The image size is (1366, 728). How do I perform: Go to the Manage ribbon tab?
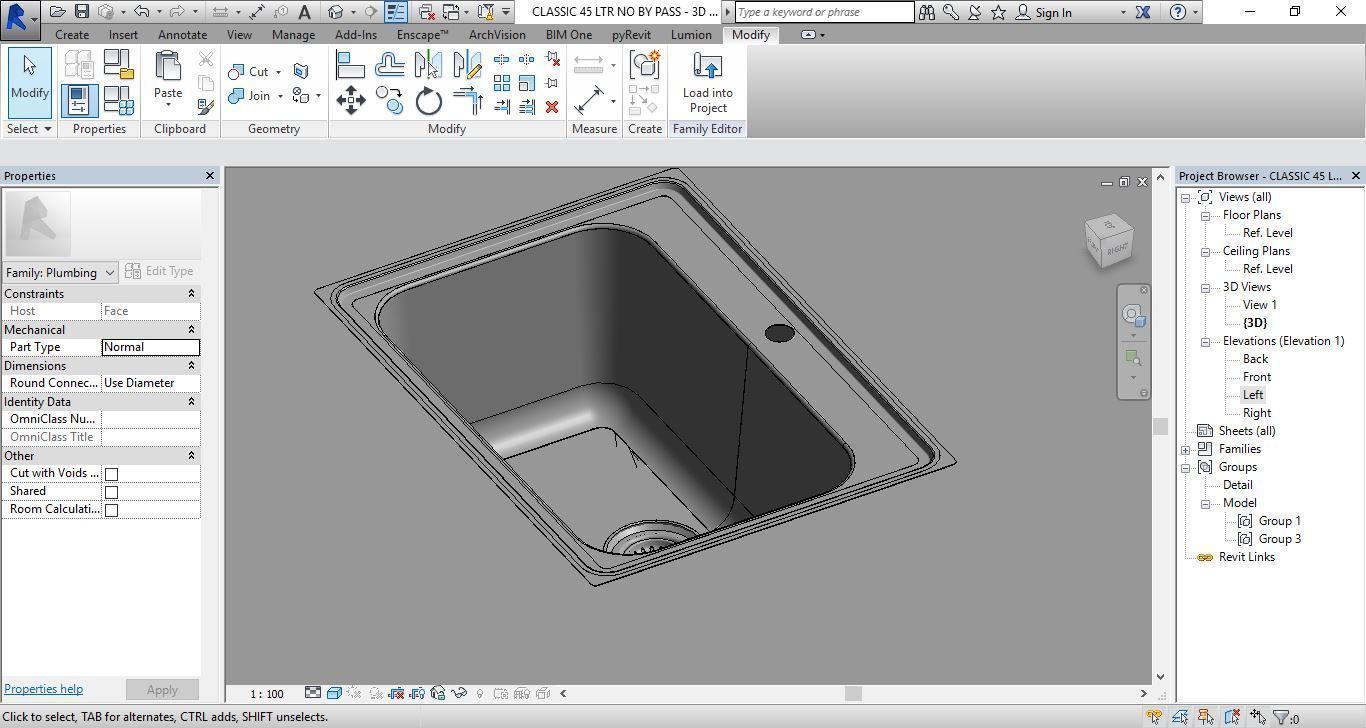293,34
